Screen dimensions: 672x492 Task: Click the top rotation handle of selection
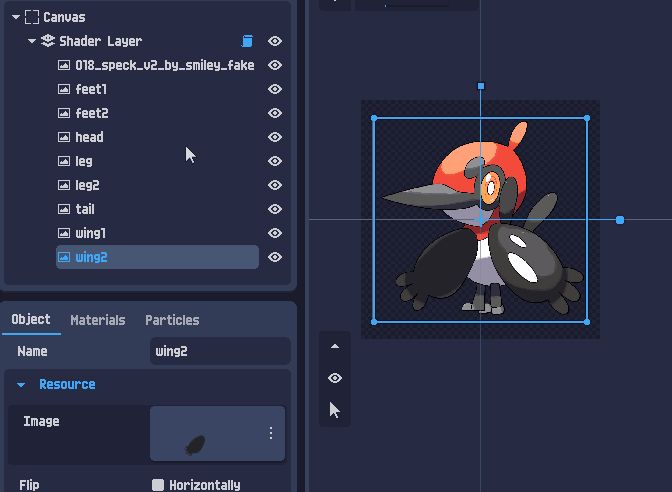click(481, 86)
